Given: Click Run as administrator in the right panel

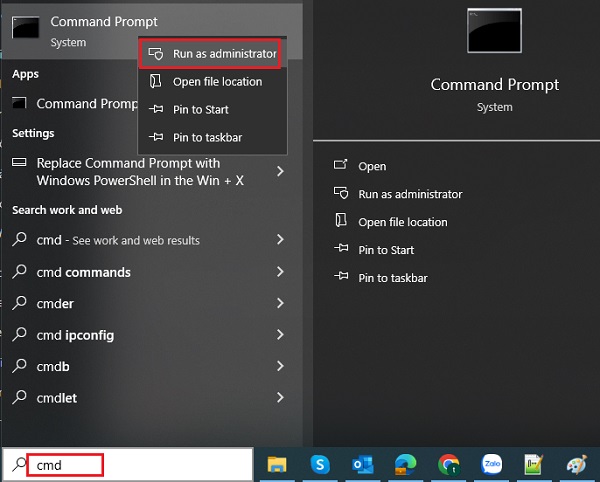Looking at the screenshot, I should (x=410, y=194).
